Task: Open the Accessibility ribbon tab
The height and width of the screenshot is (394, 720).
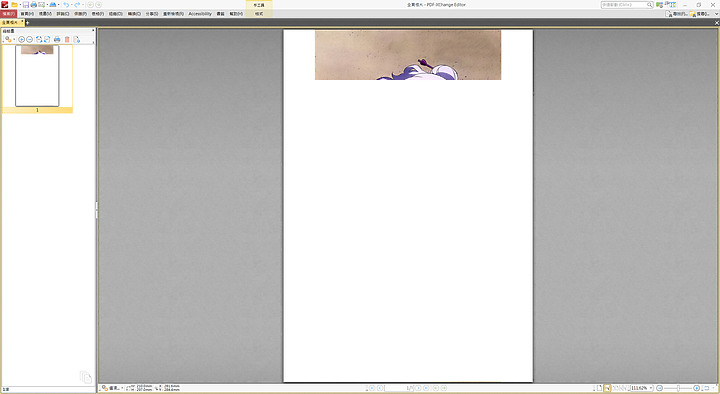Action: pyautogui.click(x=200, y=14)
